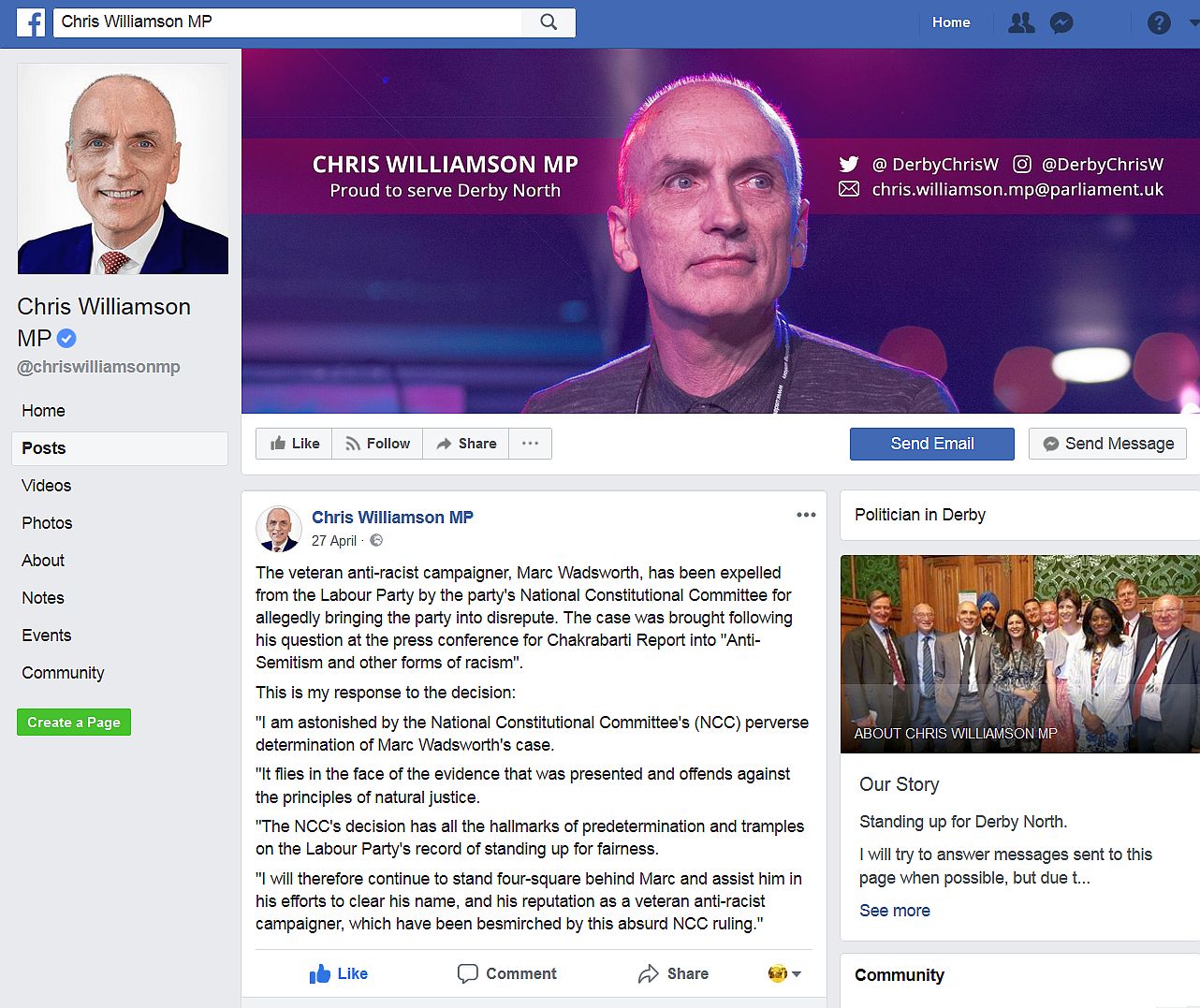Open the page's more options ellipsis button
This screenshot has width=1200, height=1008.
point(530,444)
